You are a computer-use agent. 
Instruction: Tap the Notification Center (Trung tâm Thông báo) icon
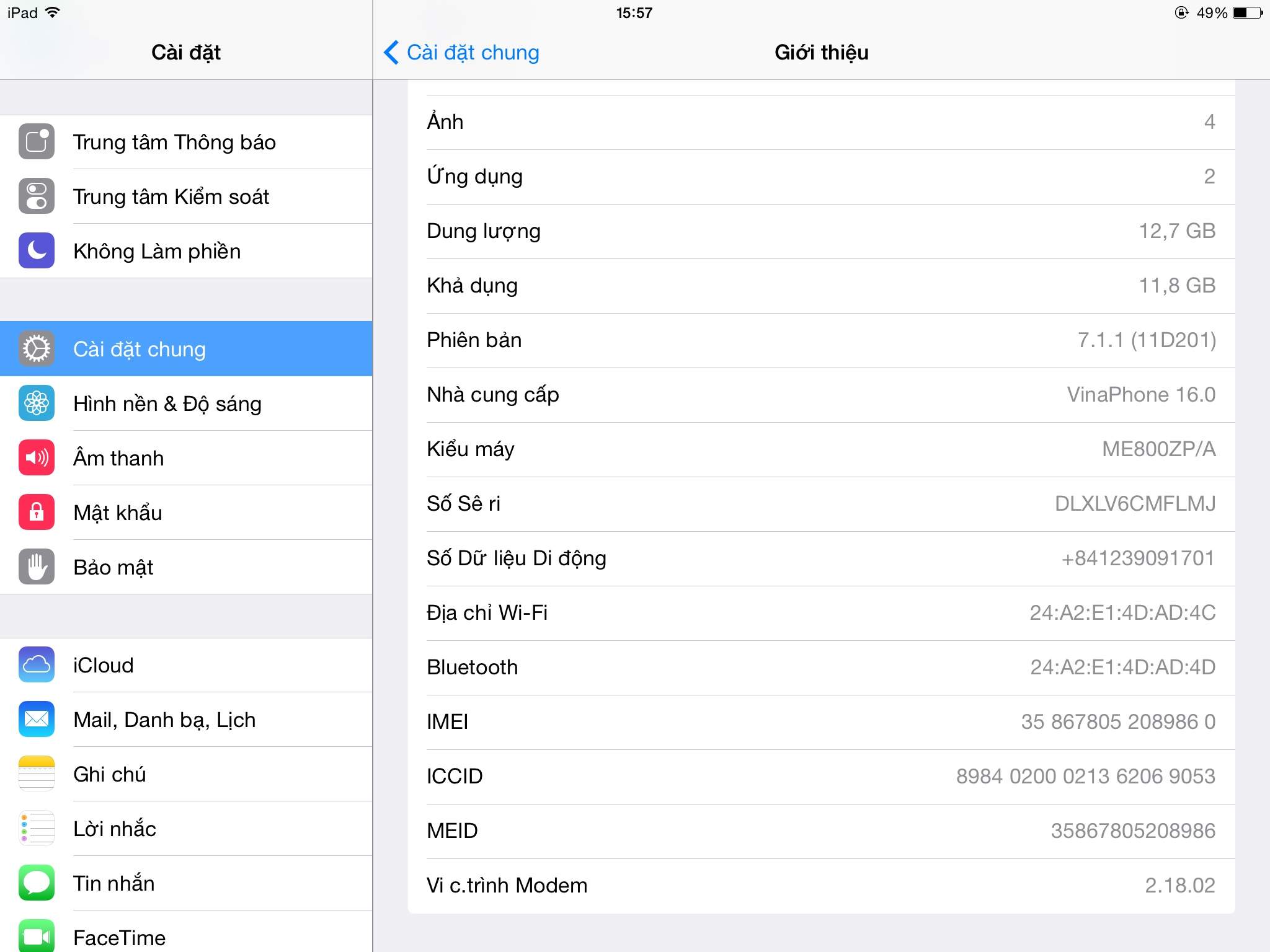(37, 142)
